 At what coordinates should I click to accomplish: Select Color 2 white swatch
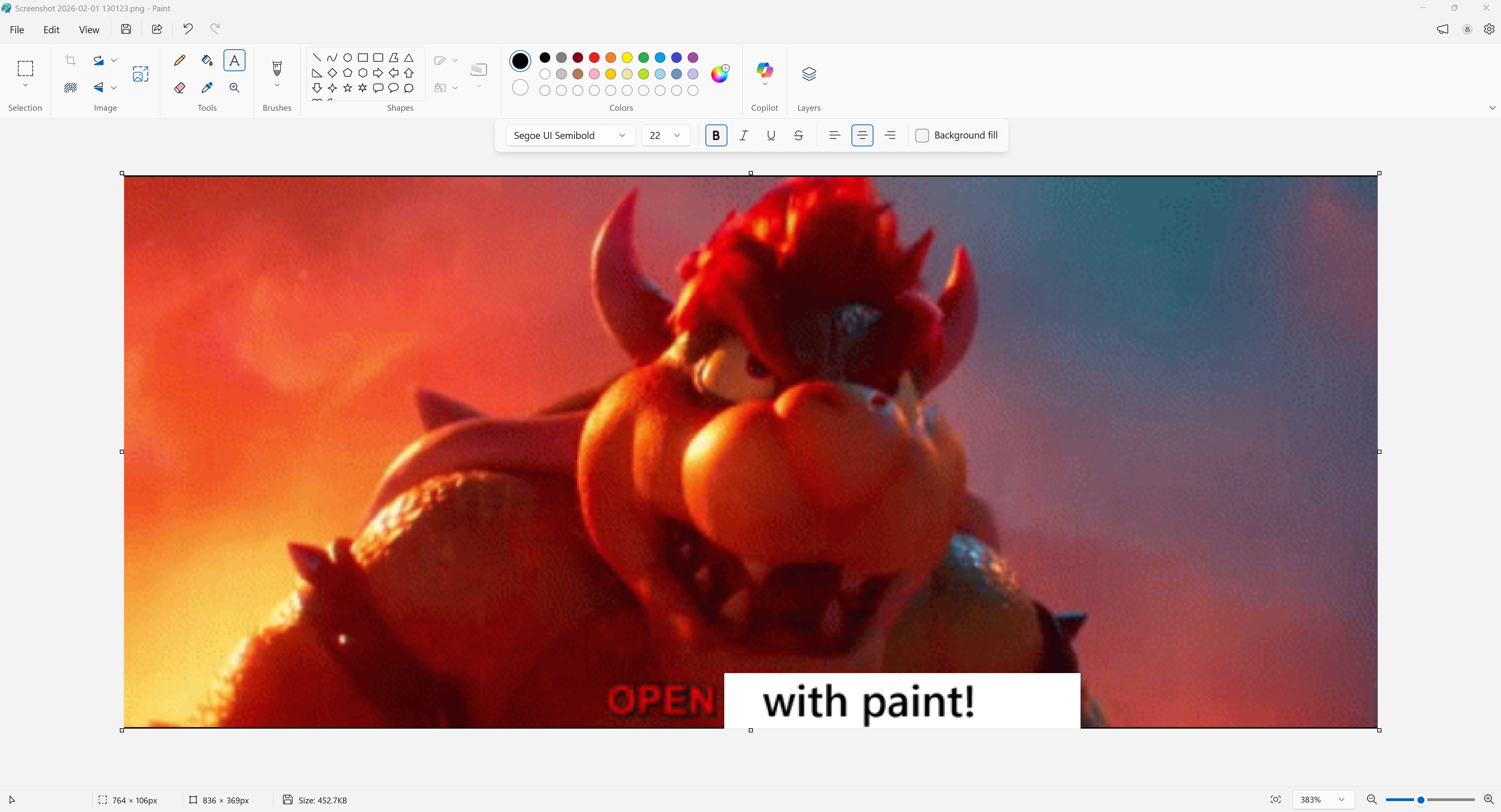[520, 88]
